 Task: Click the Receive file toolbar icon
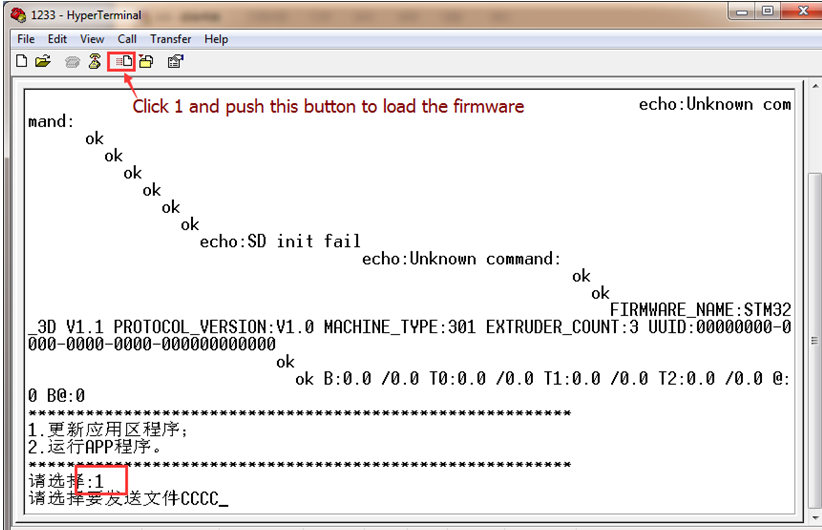tap(146, 61)
